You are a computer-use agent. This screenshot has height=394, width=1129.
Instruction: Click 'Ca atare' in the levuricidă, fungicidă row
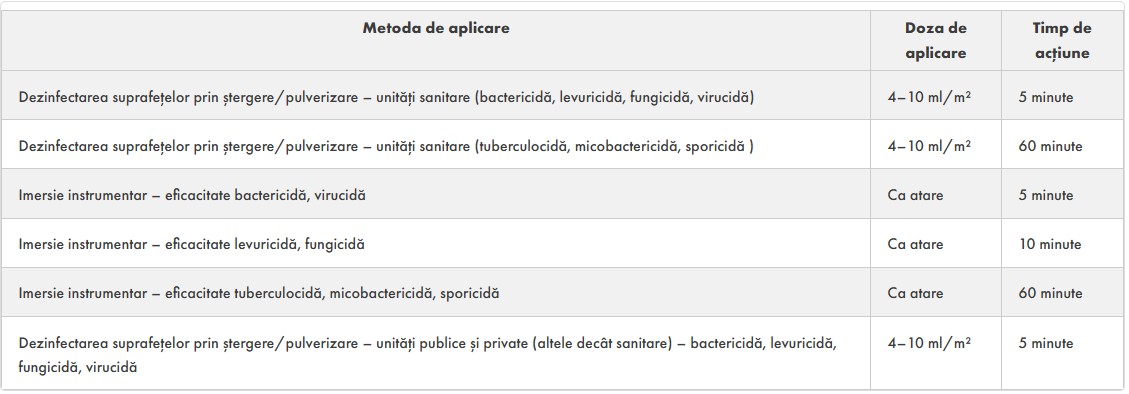tap(915, 244)
